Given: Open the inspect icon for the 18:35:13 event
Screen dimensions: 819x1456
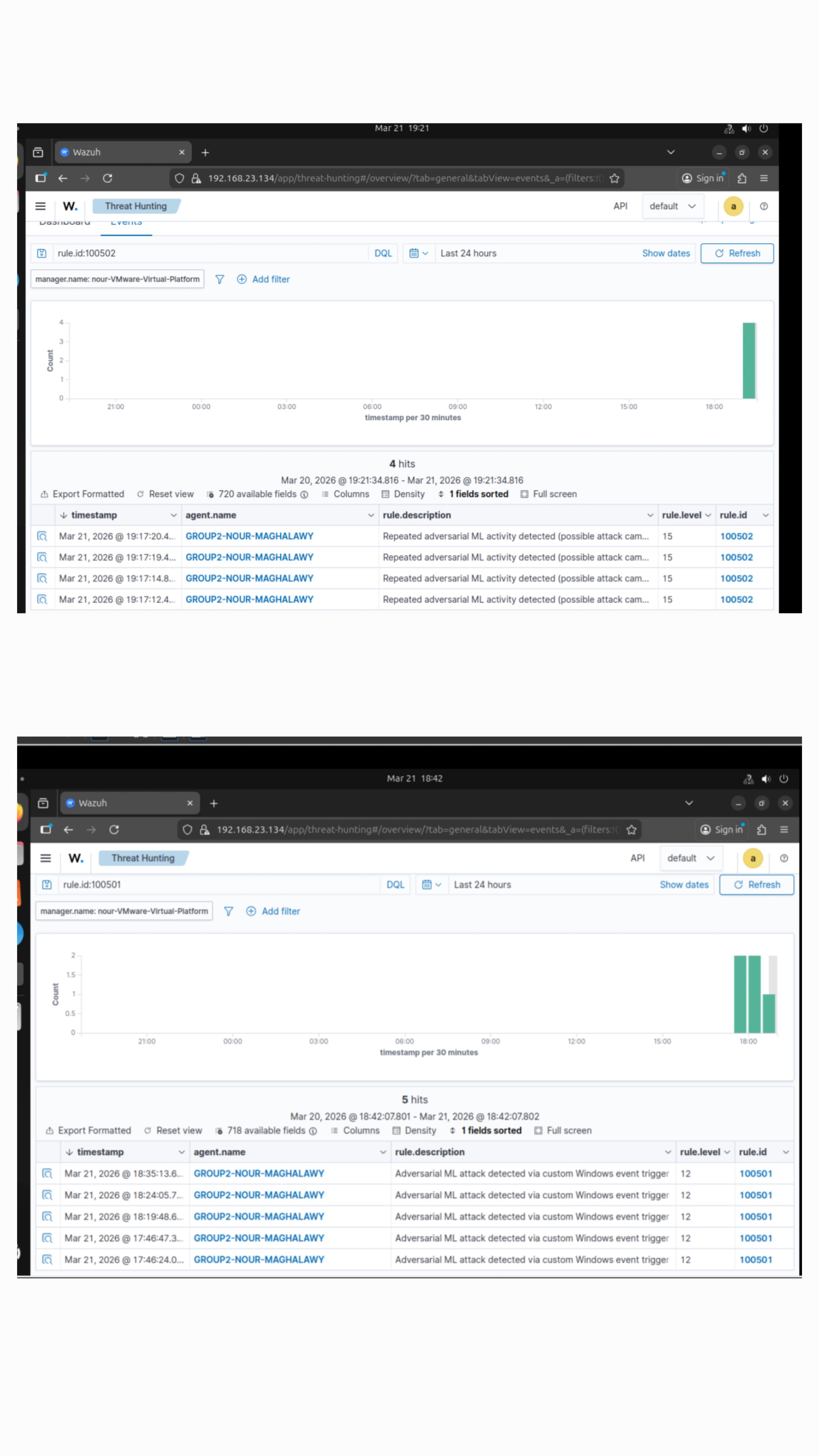Looking at the screenshot, I should click(x=47, y=1174).
